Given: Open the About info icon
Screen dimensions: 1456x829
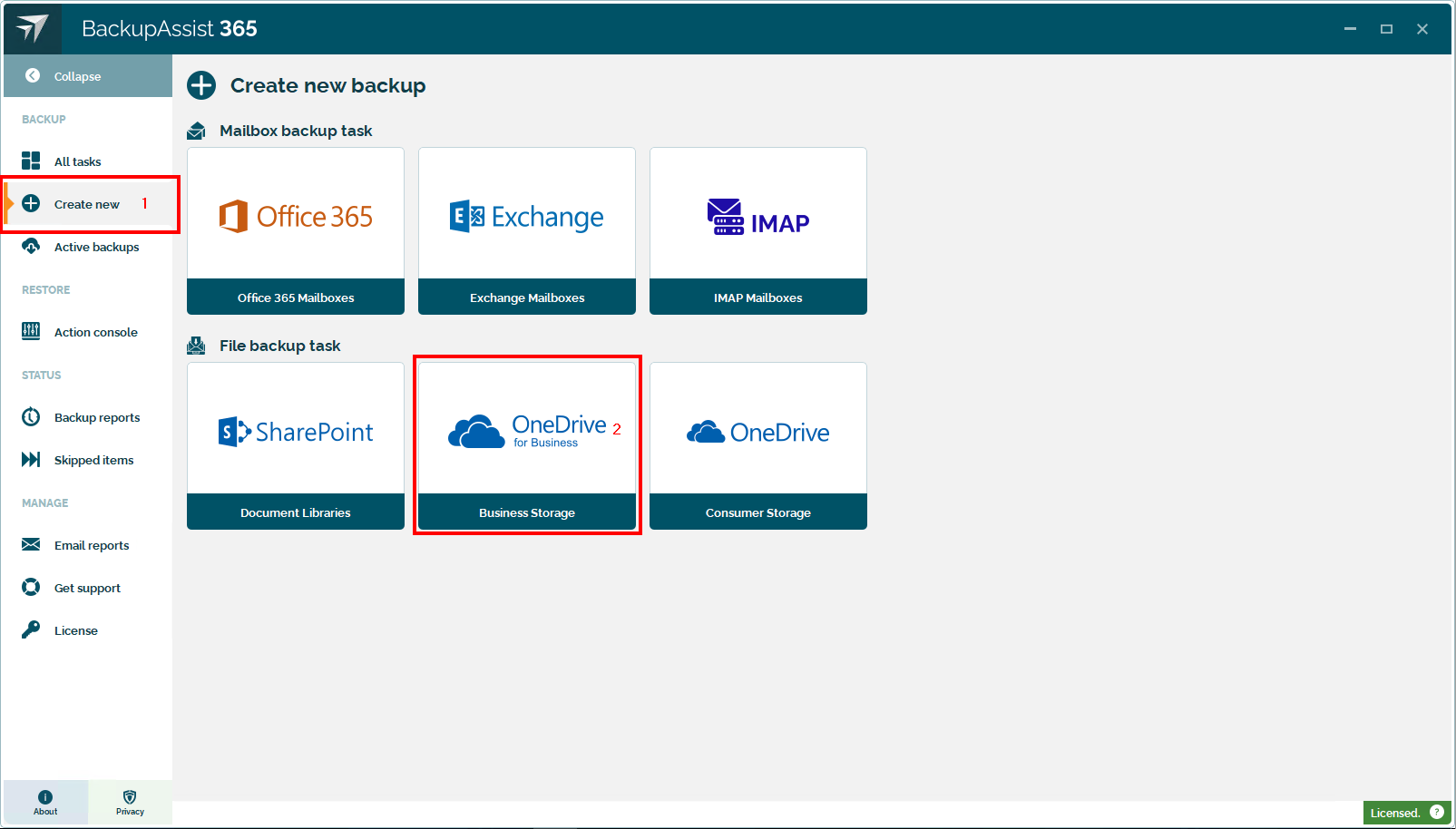Looking at the screenshot, I should (45, 797).
